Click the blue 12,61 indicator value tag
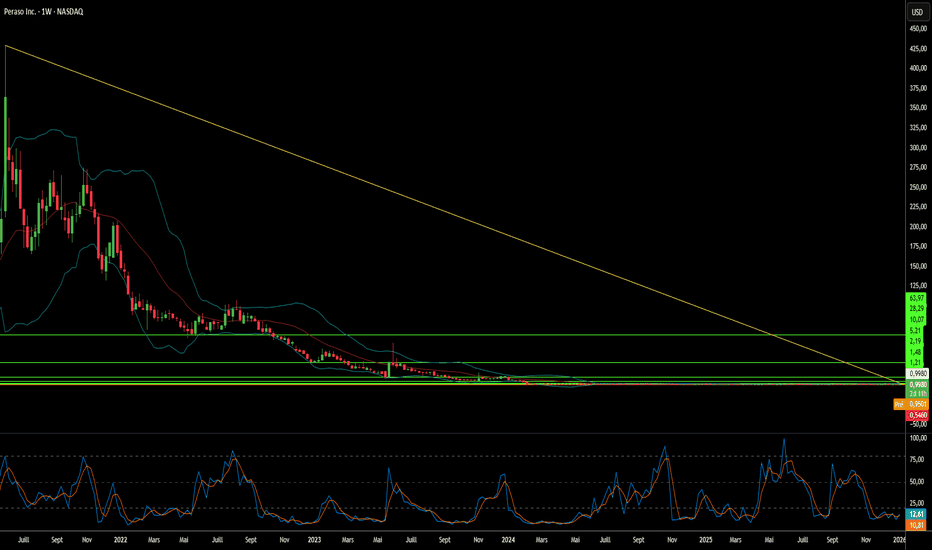The height and width of the screenshot is (550, 932). point(917,514)
